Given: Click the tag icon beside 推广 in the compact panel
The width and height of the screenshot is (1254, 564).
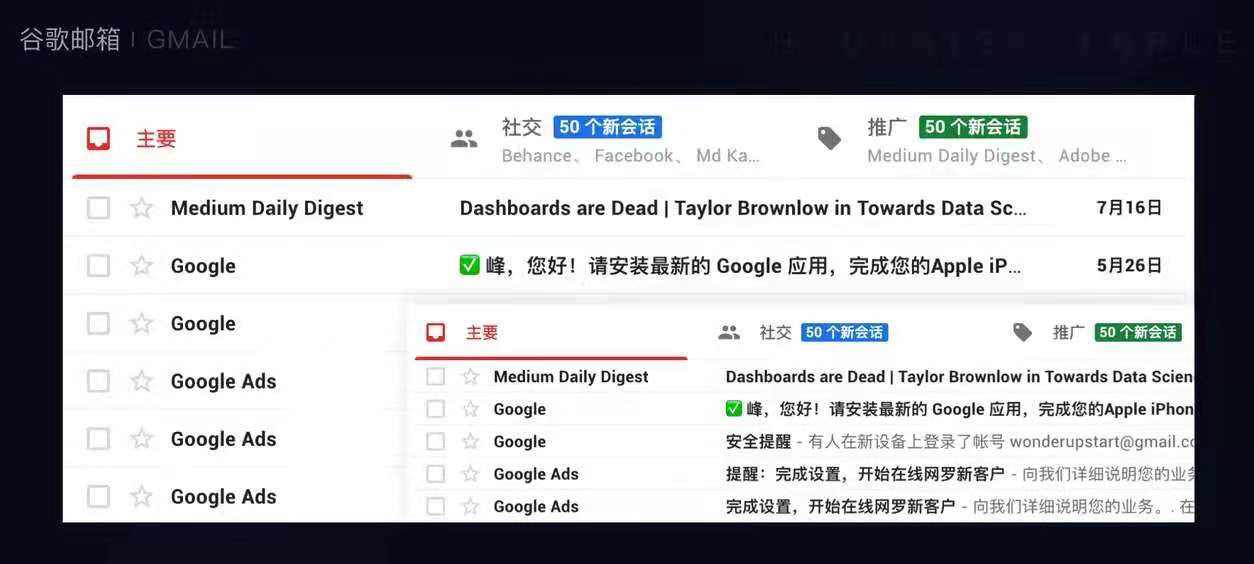Looking at the screenshot, I should click(1022, 333).
